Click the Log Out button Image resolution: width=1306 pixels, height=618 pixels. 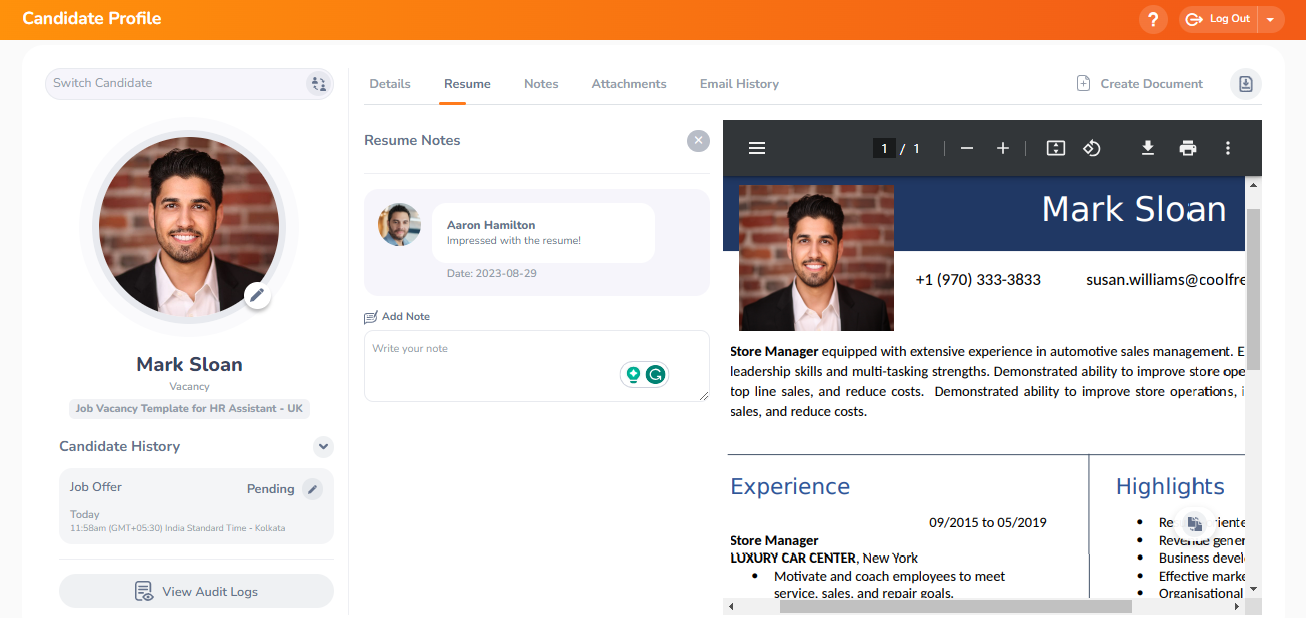(x=1218, y=19)
